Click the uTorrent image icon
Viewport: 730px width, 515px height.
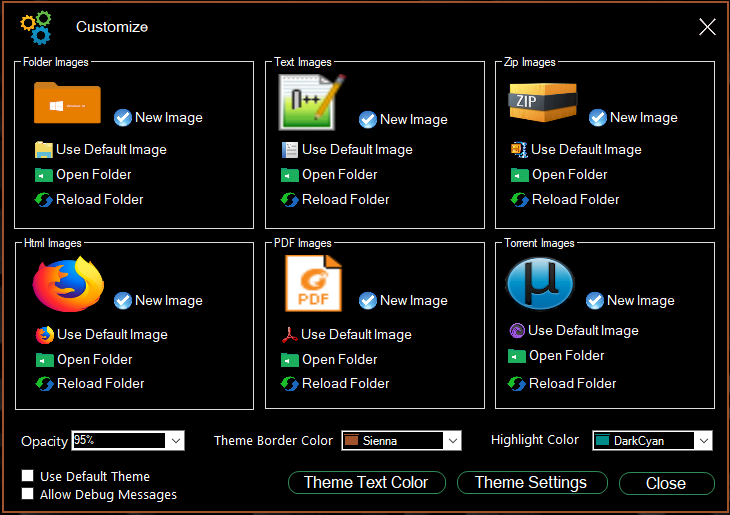click(540, 284)
